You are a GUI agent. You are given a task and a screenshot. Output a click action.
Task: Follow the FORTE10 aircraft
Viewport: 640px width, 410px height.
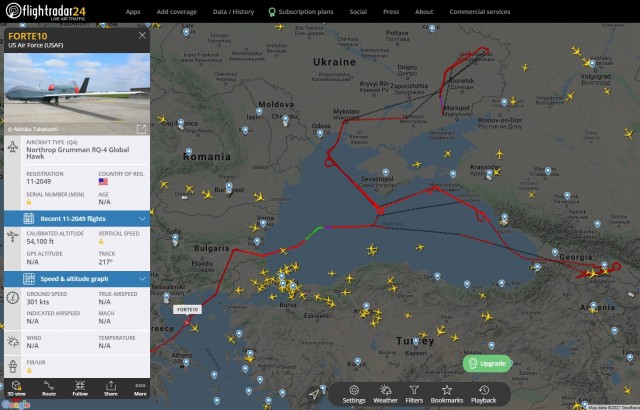click(x=80, y=388)
